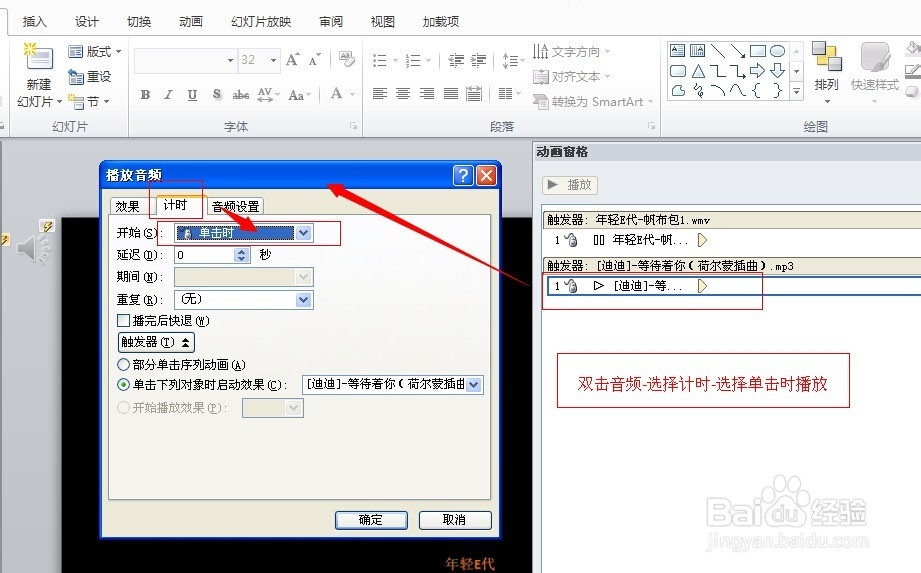The image size is (921, 573).
Task: Click the 确定 button
Action: pyautogui.click(x=371, y=520)
